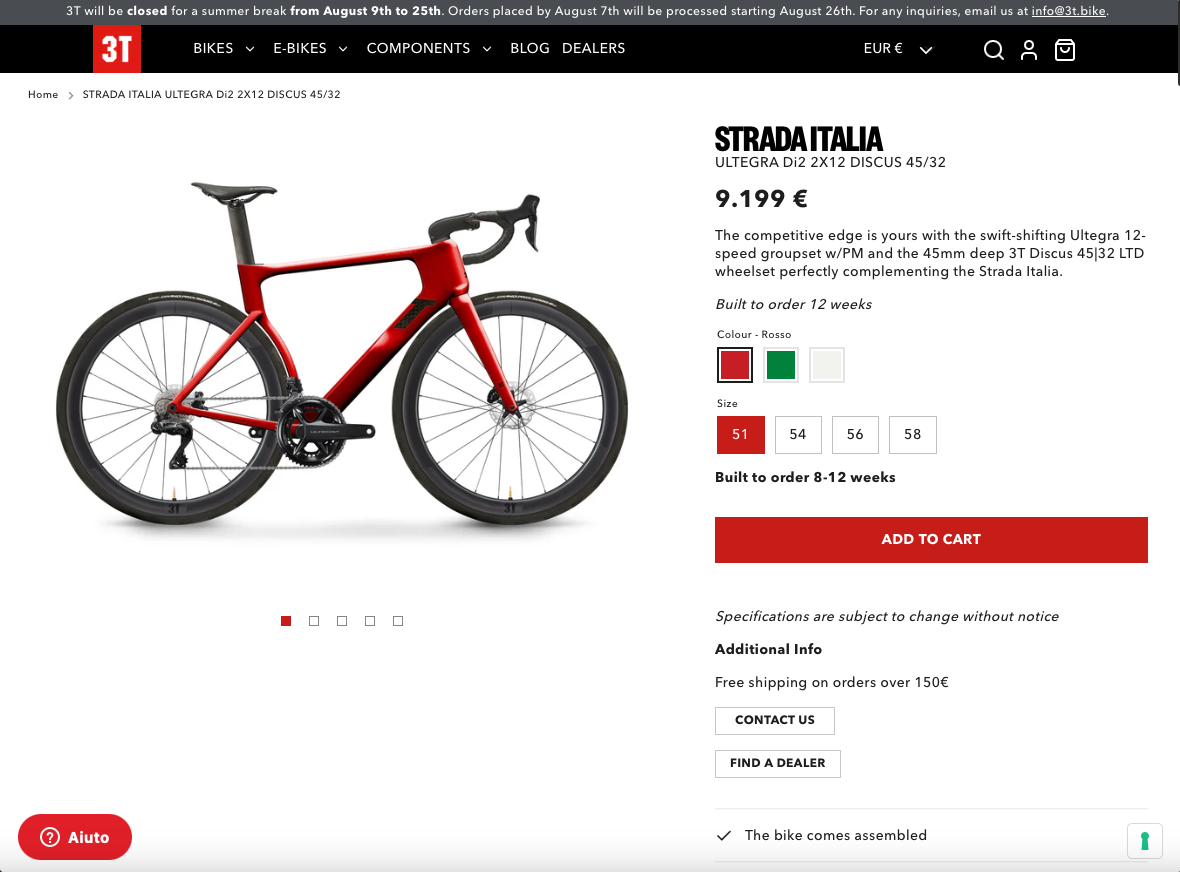The image size is (1180, 872).
Task: Click the breadcrumb separator chevron
Action: point(71,95)
